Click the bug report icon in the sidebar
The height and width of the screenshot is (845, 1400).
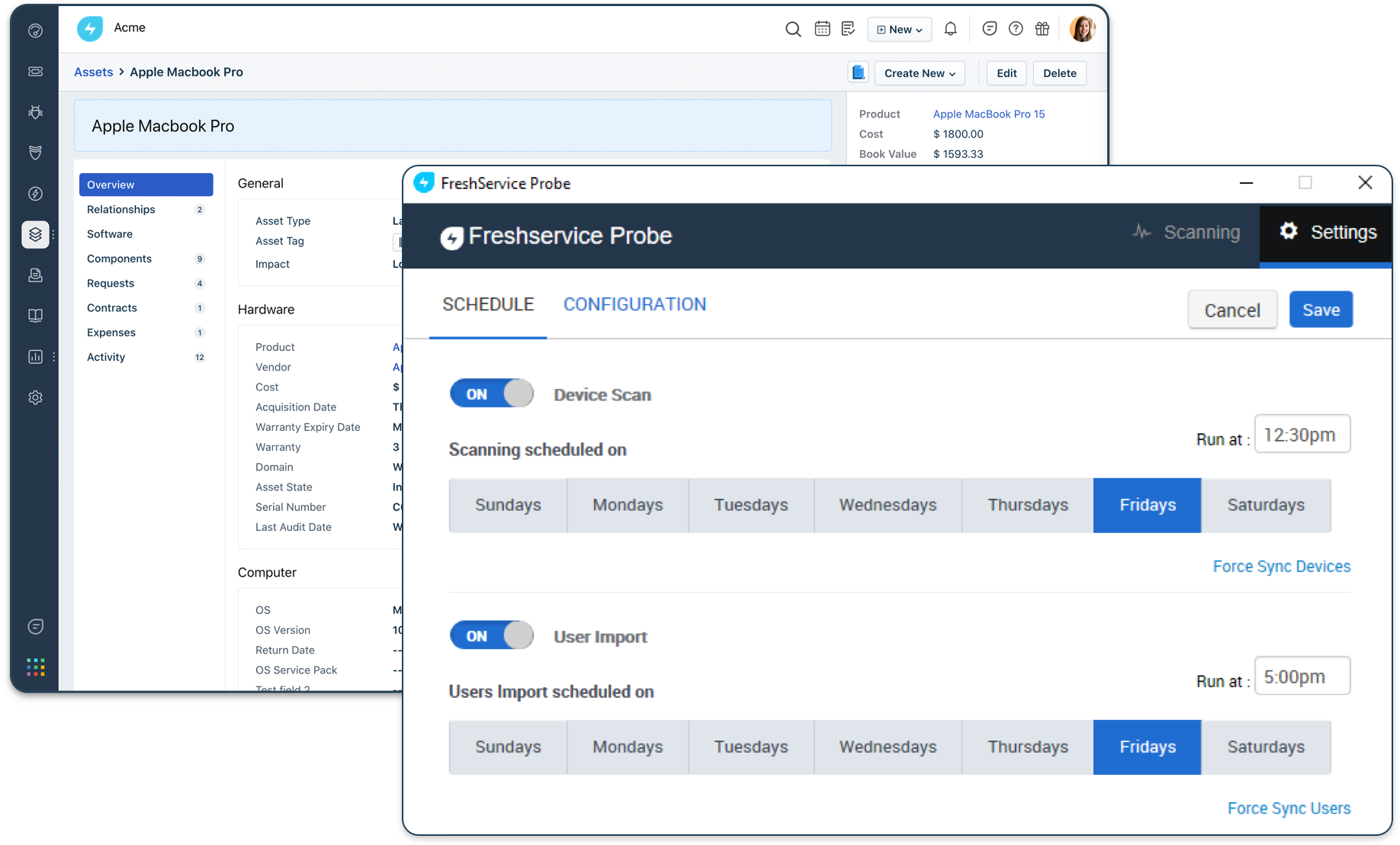(35, 112)
